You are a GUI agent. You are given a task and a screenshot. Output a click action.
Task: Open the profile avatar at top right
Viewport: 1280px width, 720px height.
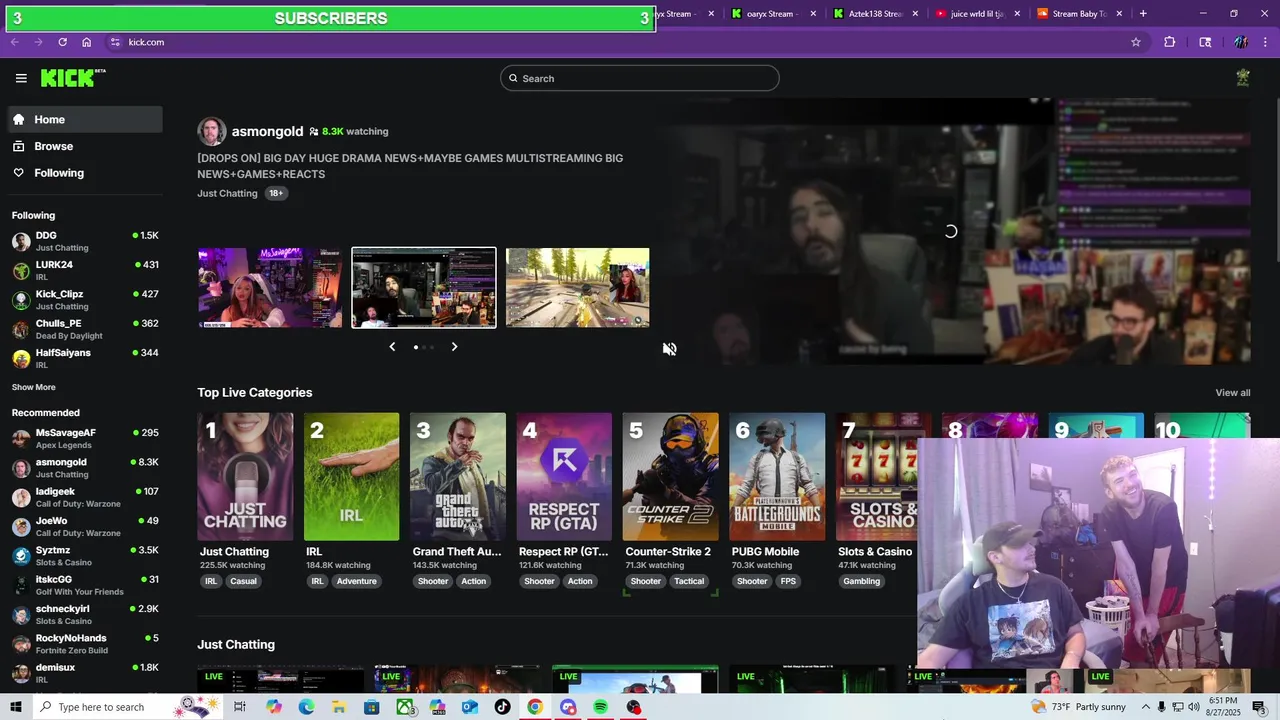1243,78
